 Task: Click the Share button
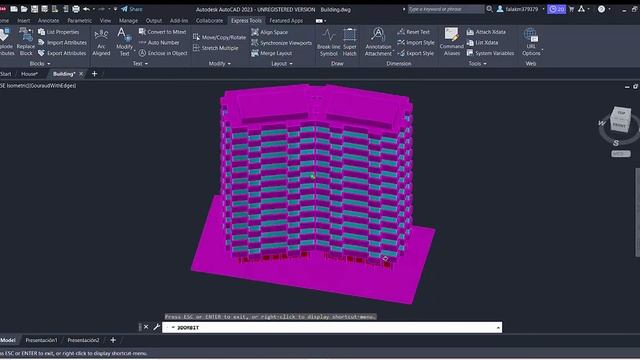click(x=131, y=9)
